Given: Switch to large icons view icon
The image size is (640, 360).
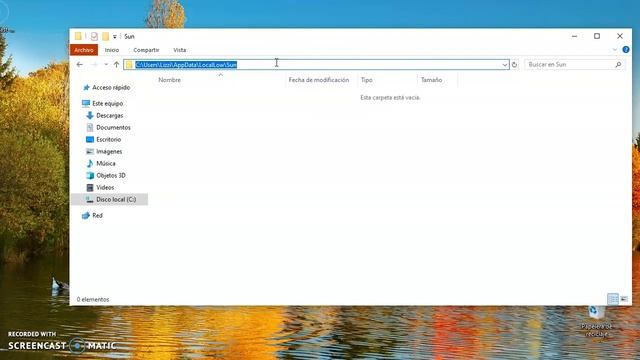Looking at the screenshot, I should (x=624, y=299).
